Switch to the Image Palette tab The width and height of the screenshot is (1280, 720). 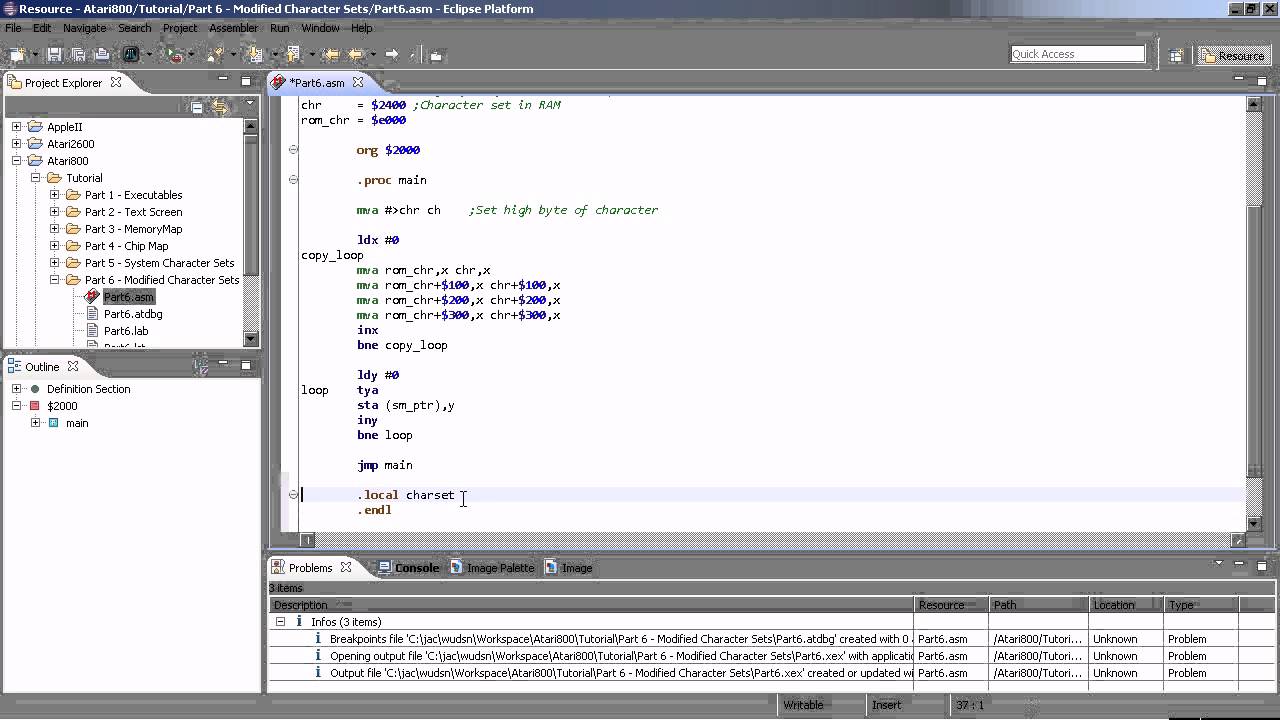coord(500,568)
